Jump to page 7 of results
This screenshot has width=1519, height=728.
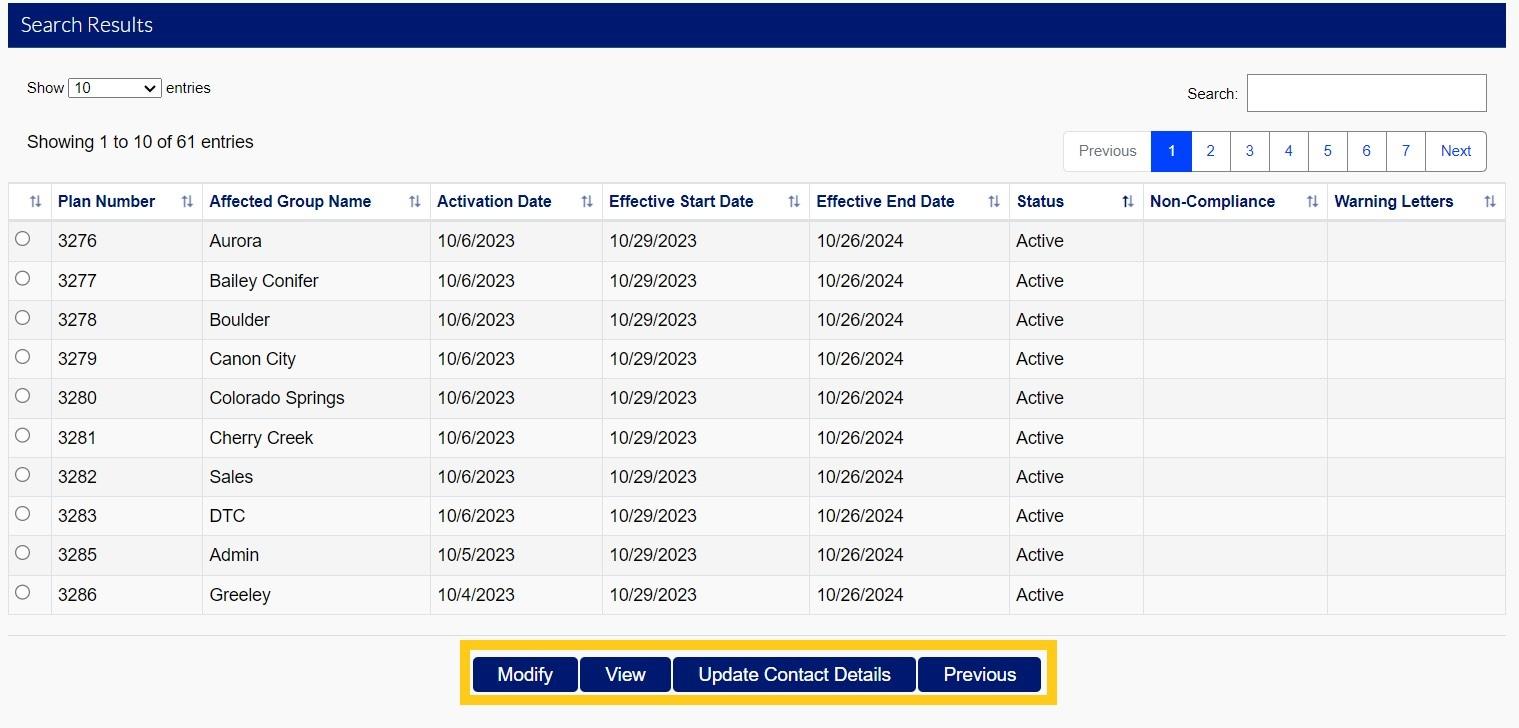pyautogui.click(x=1405, y=151)
